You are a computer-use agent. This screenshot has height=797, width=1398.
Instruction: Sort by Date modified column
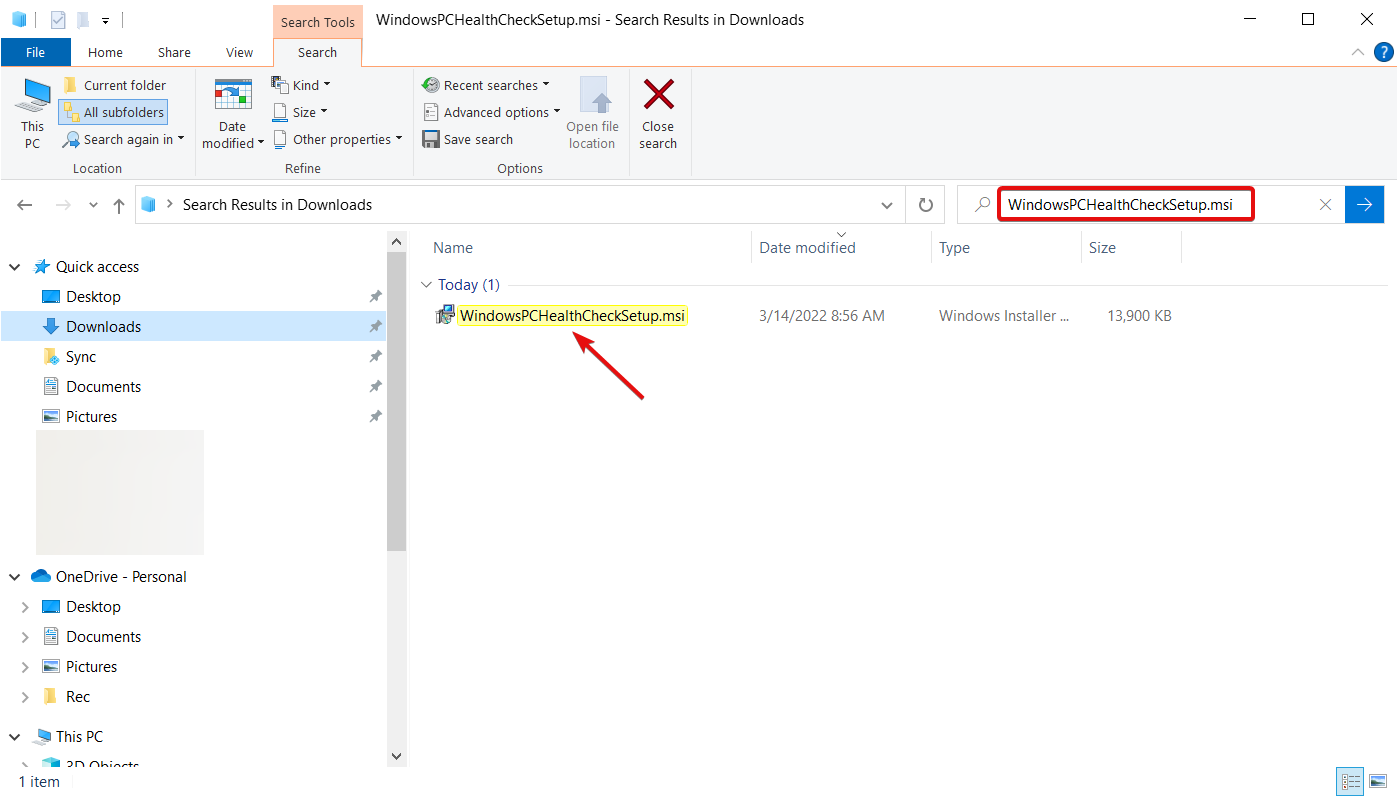click(841, 248)
